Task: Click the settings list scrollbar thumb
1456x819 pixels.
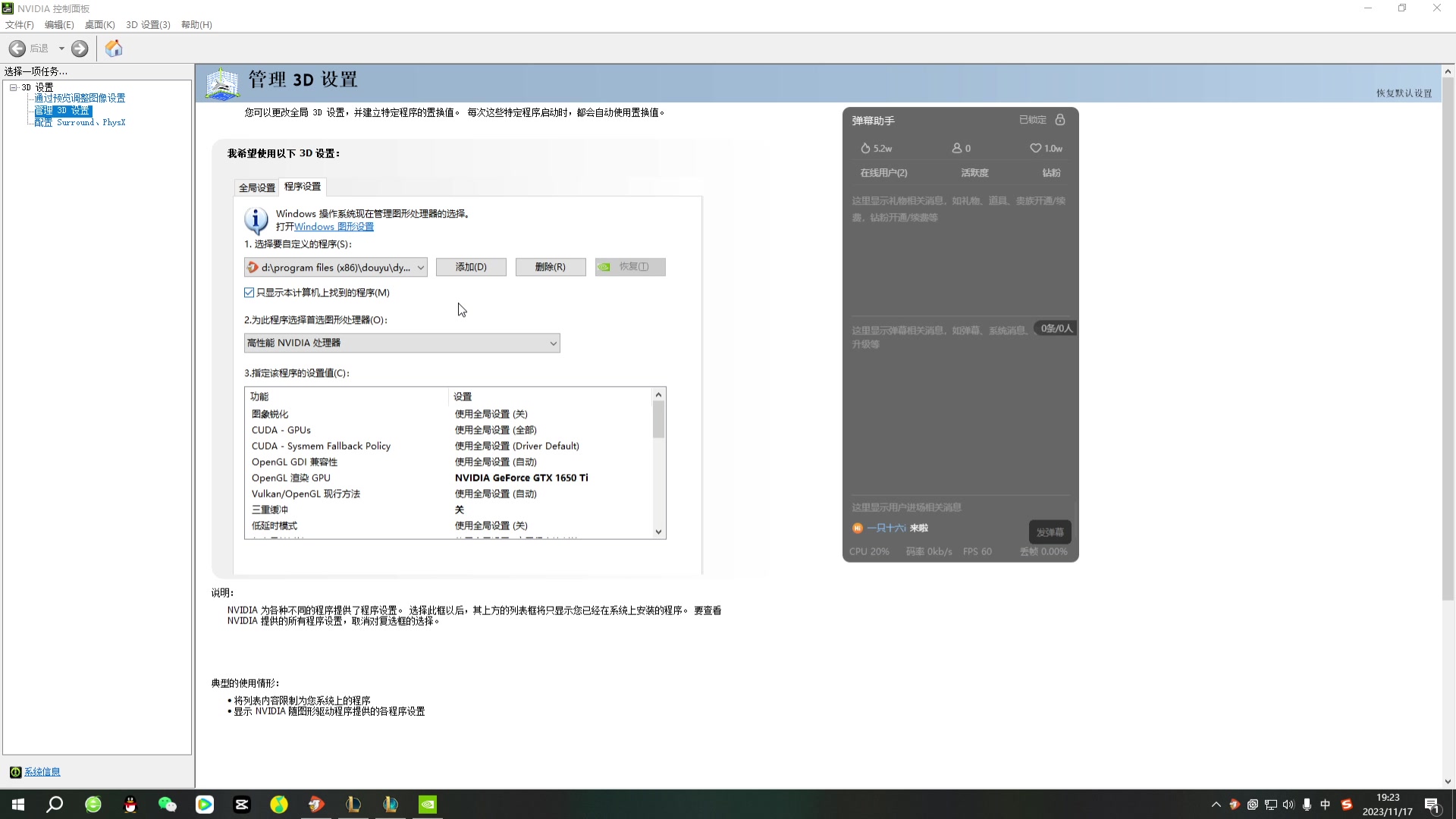Action: 658,419
